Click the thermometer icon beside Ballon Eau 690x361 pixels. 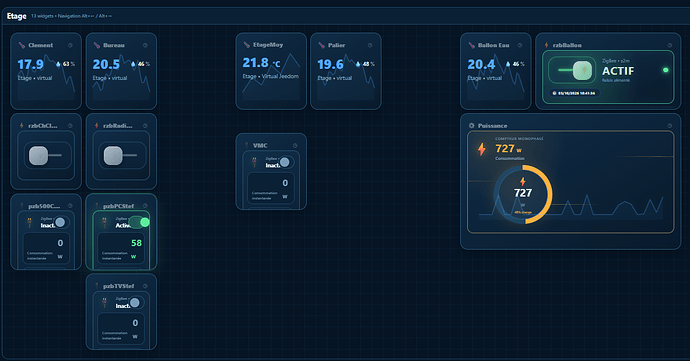[x=471, y=45]
